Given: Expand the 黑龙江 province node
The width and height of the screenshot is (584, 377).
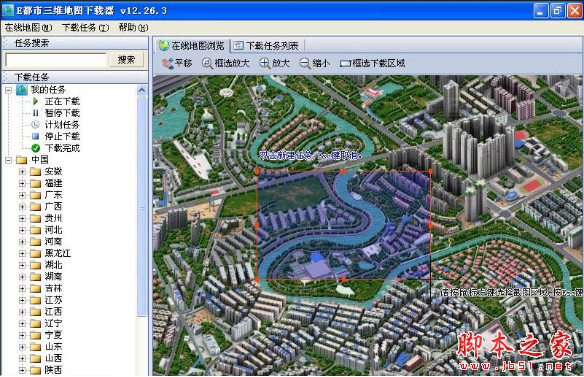Looking at the screenshot, I should (x=22, y=253).
